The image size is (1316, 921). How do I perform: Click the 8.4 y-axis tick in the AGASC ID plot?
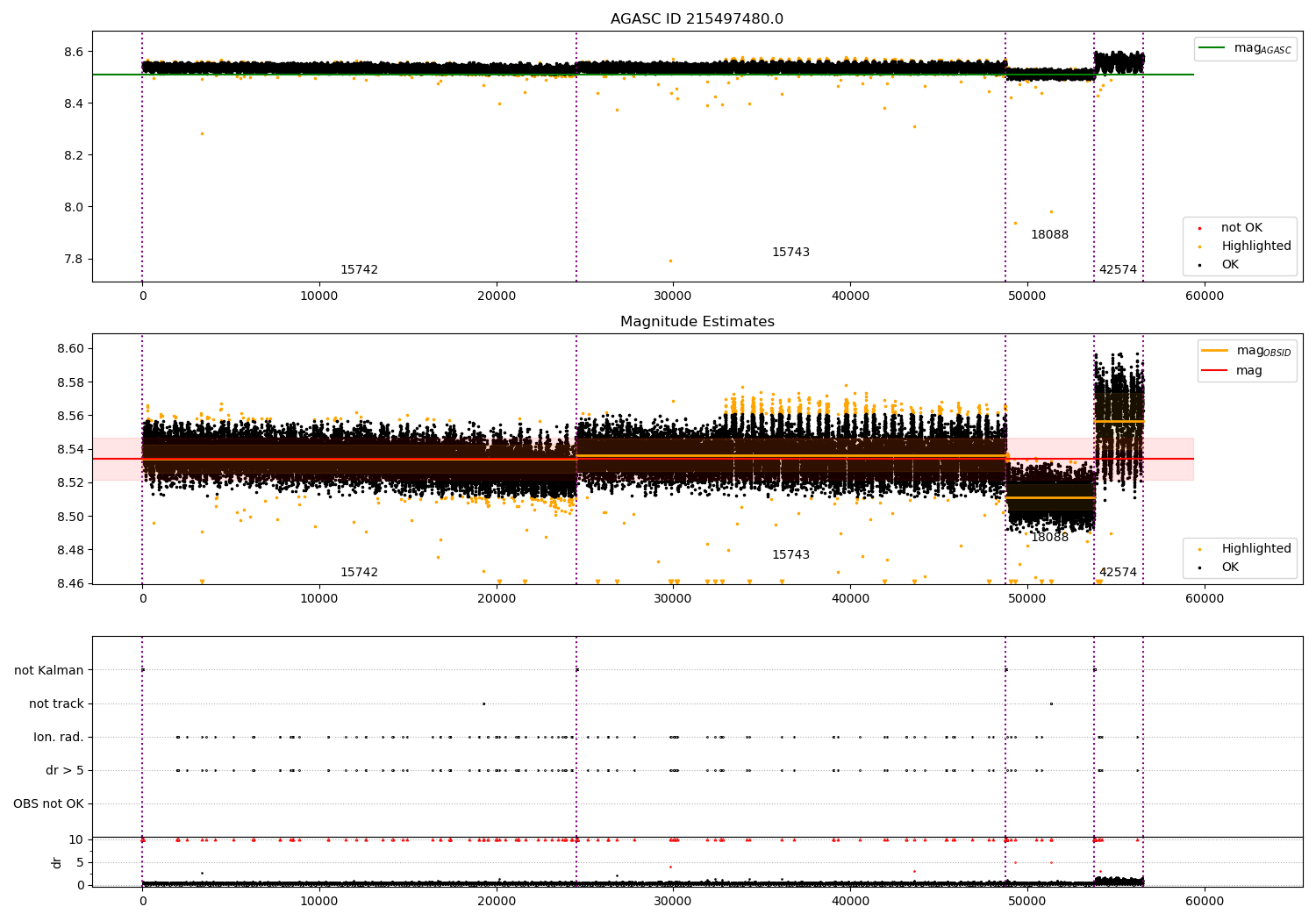(74, 104)
